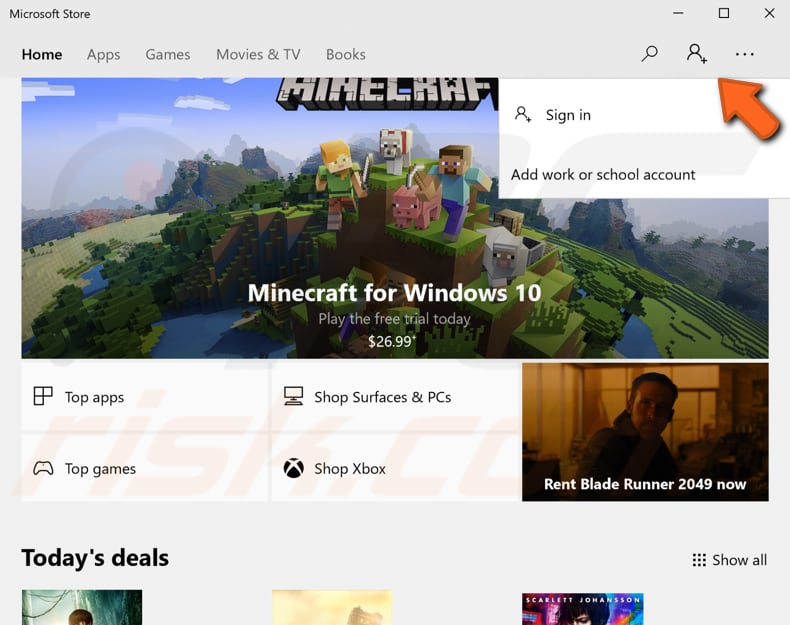Click Play the free trial today text
This screenshot has height=625, width=790.
(394, 319)
